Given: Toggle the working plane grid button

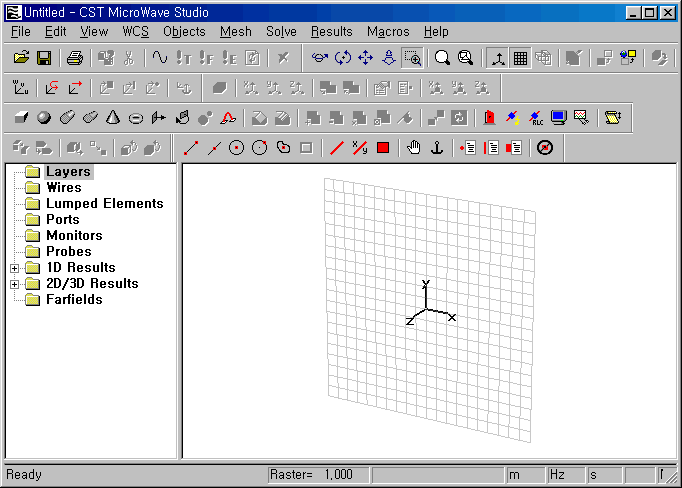Looking at the screenshot, I should (520, 58).
